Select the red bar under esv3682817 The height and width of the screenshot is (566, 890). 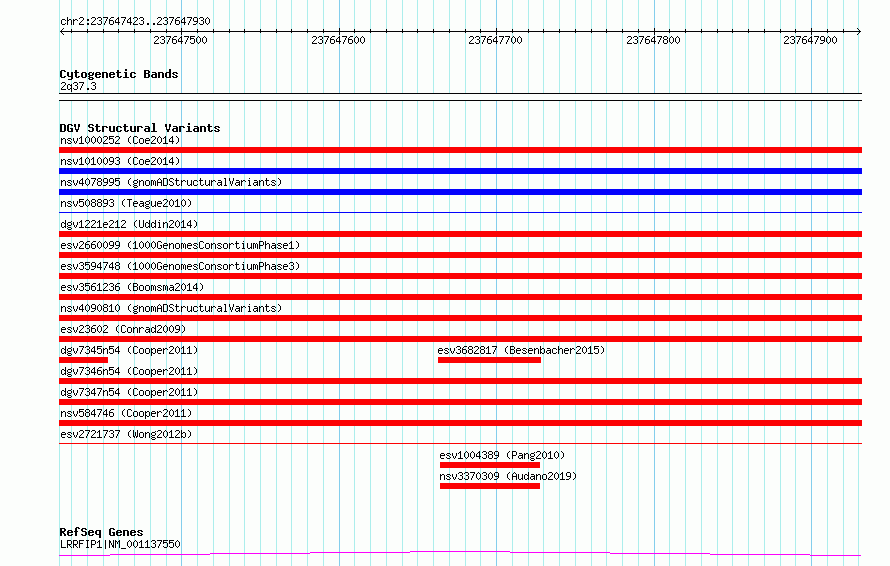pos(489,360)
